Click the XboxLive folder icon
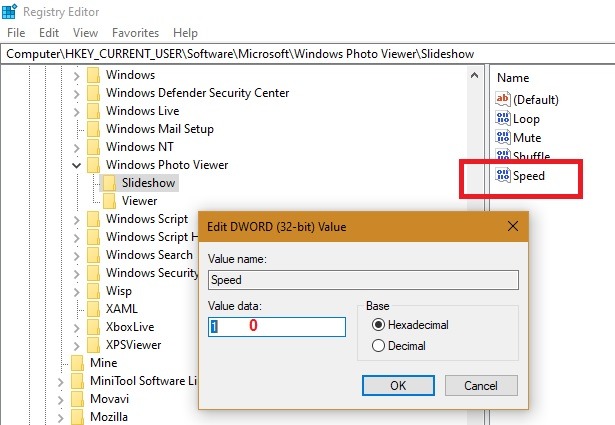The image size is (615, 425). 93,327
